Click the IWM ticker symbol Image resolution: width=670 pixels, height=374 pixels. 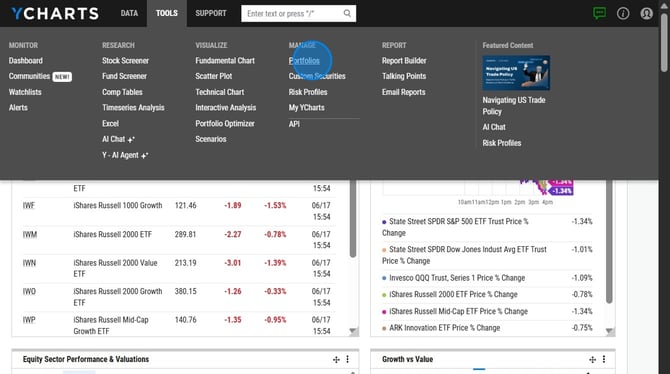[x=29, y=234]
